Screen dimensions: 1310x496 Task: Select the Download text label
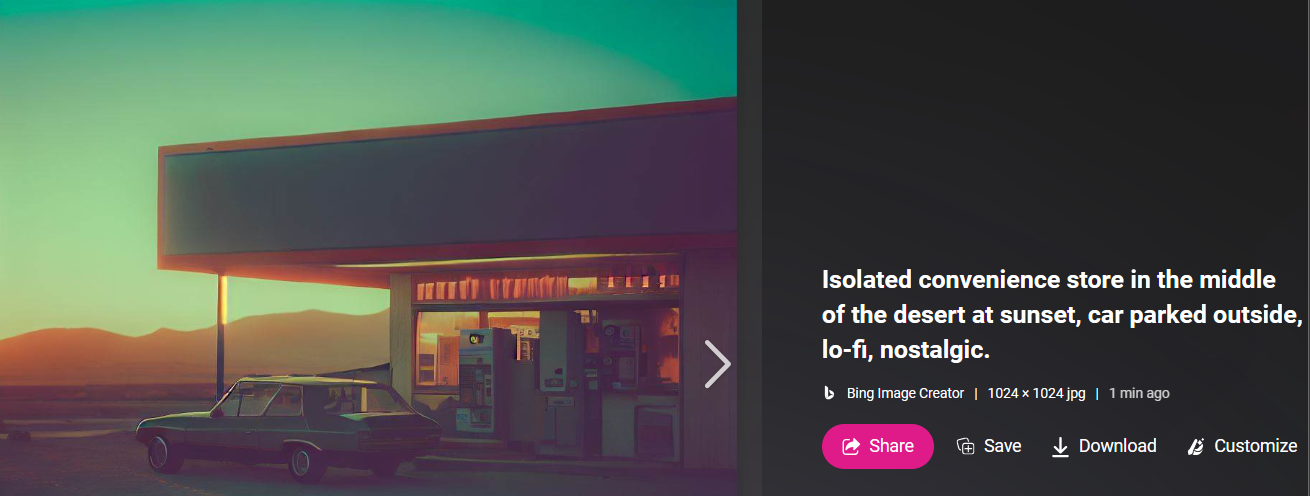[1118, 446]
